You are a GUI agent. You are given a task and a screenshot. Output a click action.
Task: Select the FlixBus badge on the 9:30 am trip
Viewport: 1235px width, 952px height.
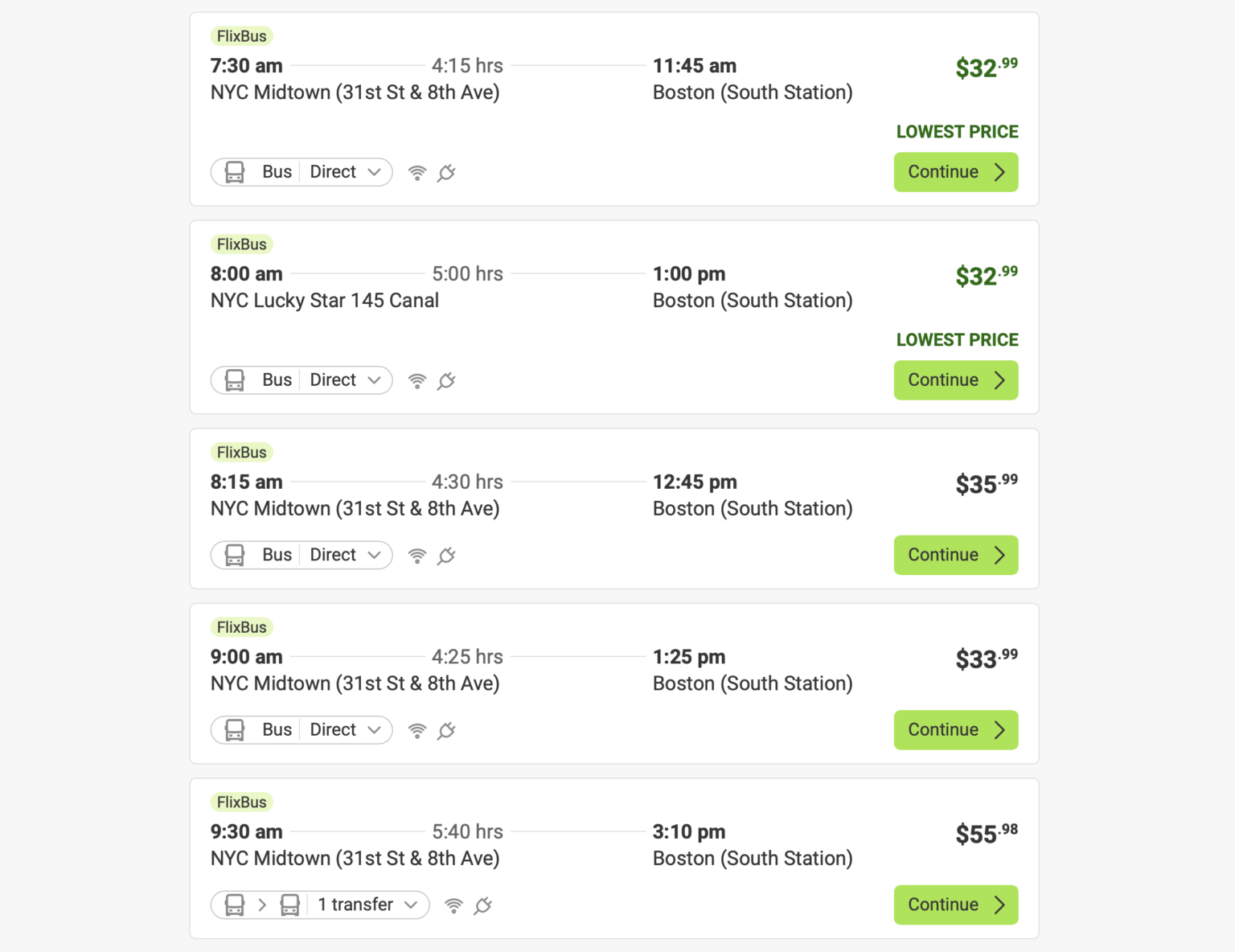point(241,802)
